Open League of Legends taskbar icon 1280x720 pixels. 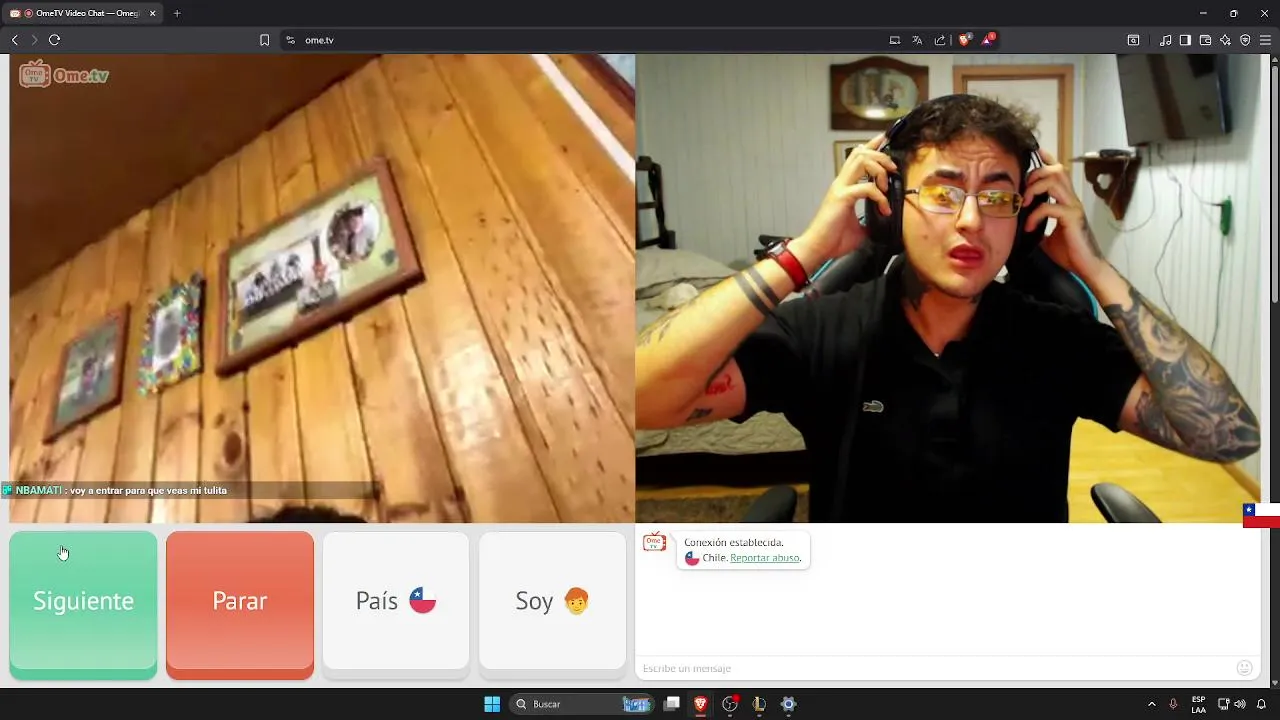click(x=759, y=704)
